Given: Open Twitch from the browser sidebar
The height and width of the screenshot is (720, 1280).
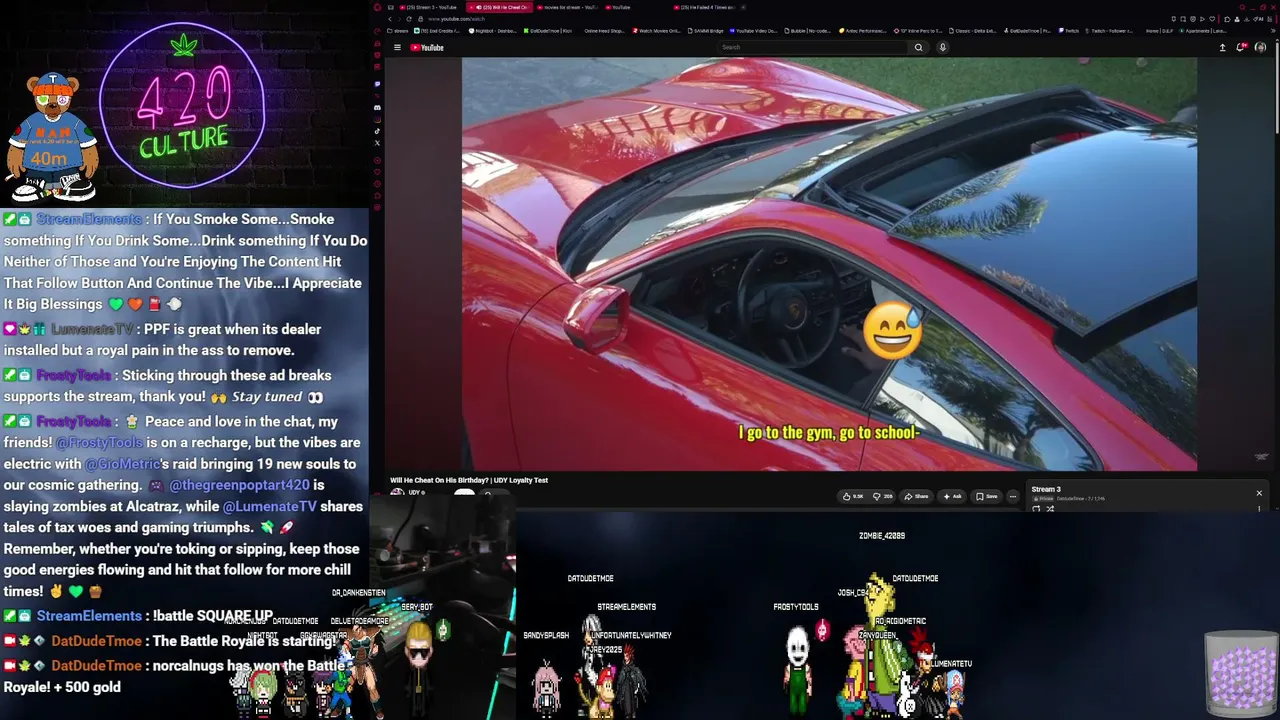Looking at the screenshot, I should coord(377,84).
